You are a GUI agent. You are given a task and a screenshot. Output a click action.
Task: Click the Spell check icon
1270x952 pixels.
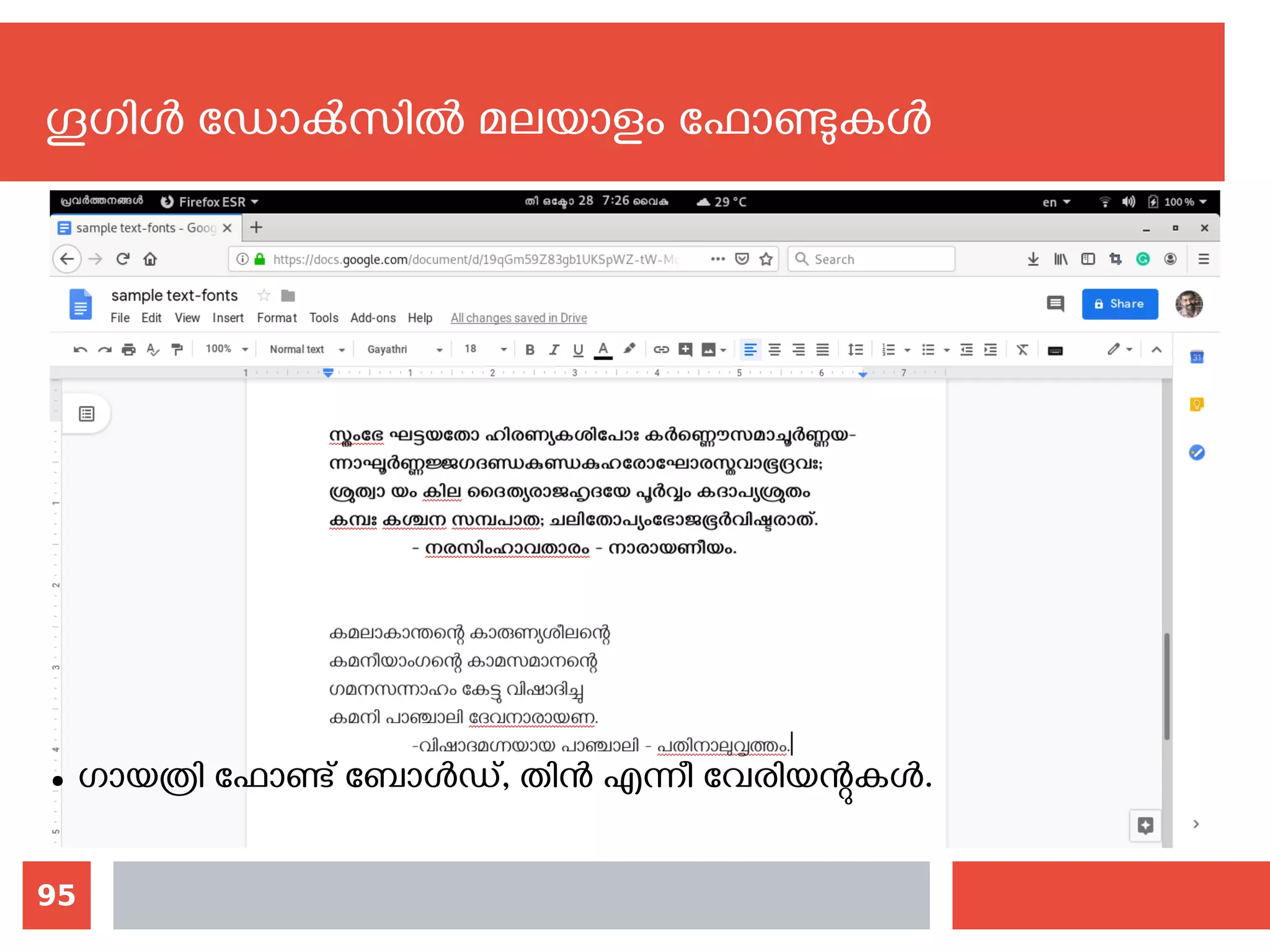[153, 350]
